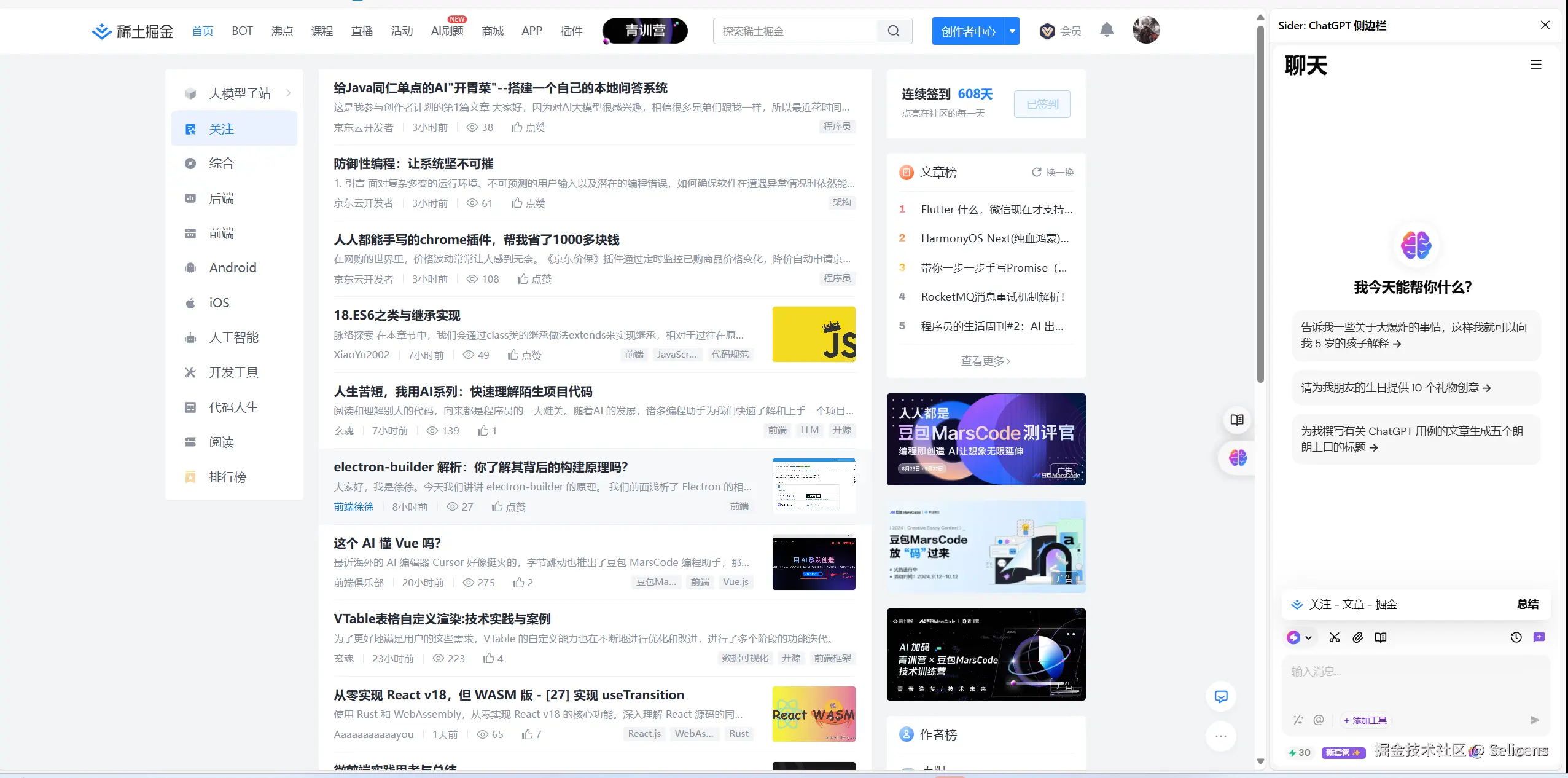Switch to the 沸点 nav tab
The width and height of the screenshot is (1568, 778).
tap(282, 31)
